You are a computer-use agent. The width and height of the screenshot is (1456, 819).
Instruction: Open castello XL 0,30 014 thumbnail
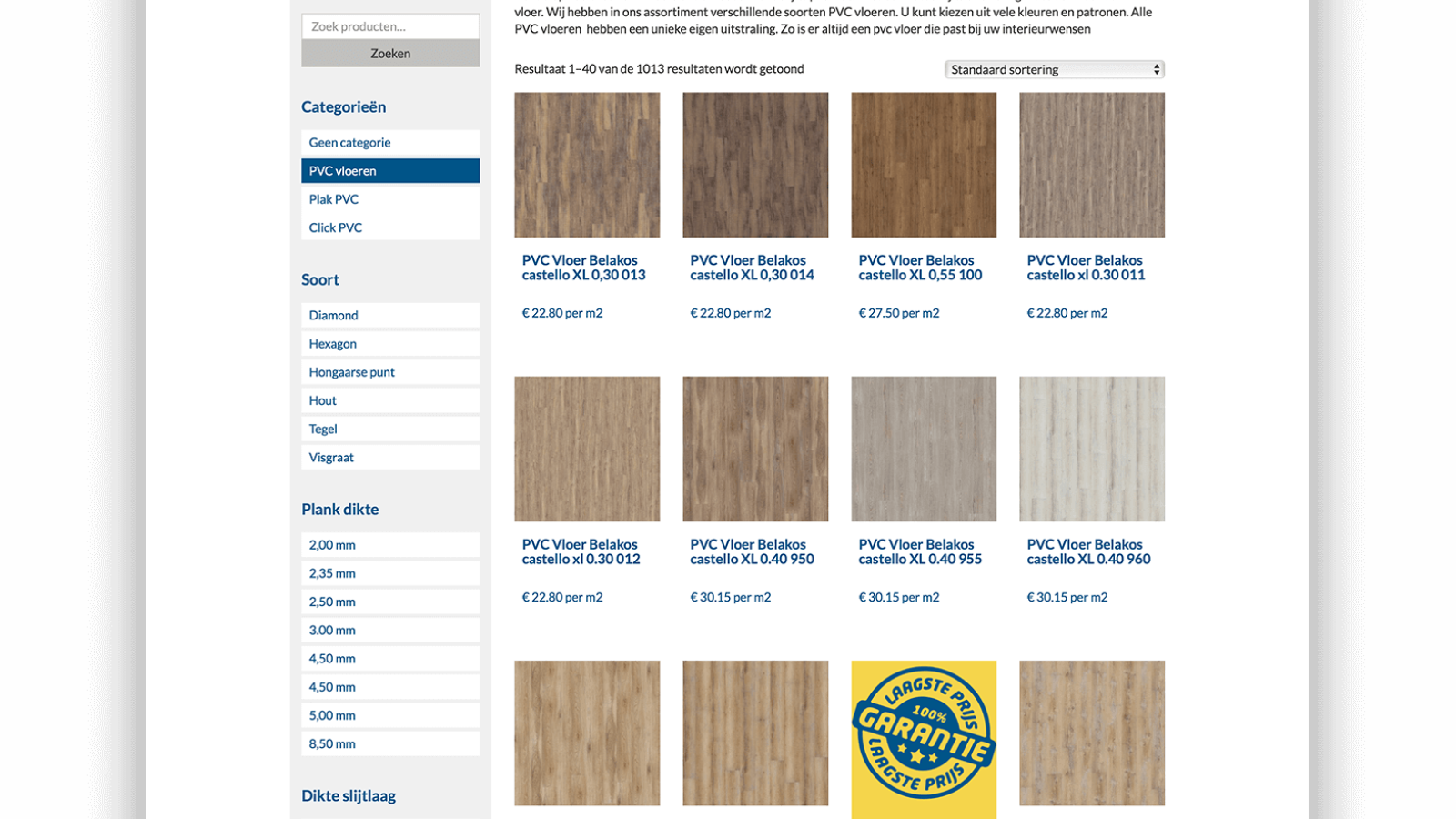point(755,165)
